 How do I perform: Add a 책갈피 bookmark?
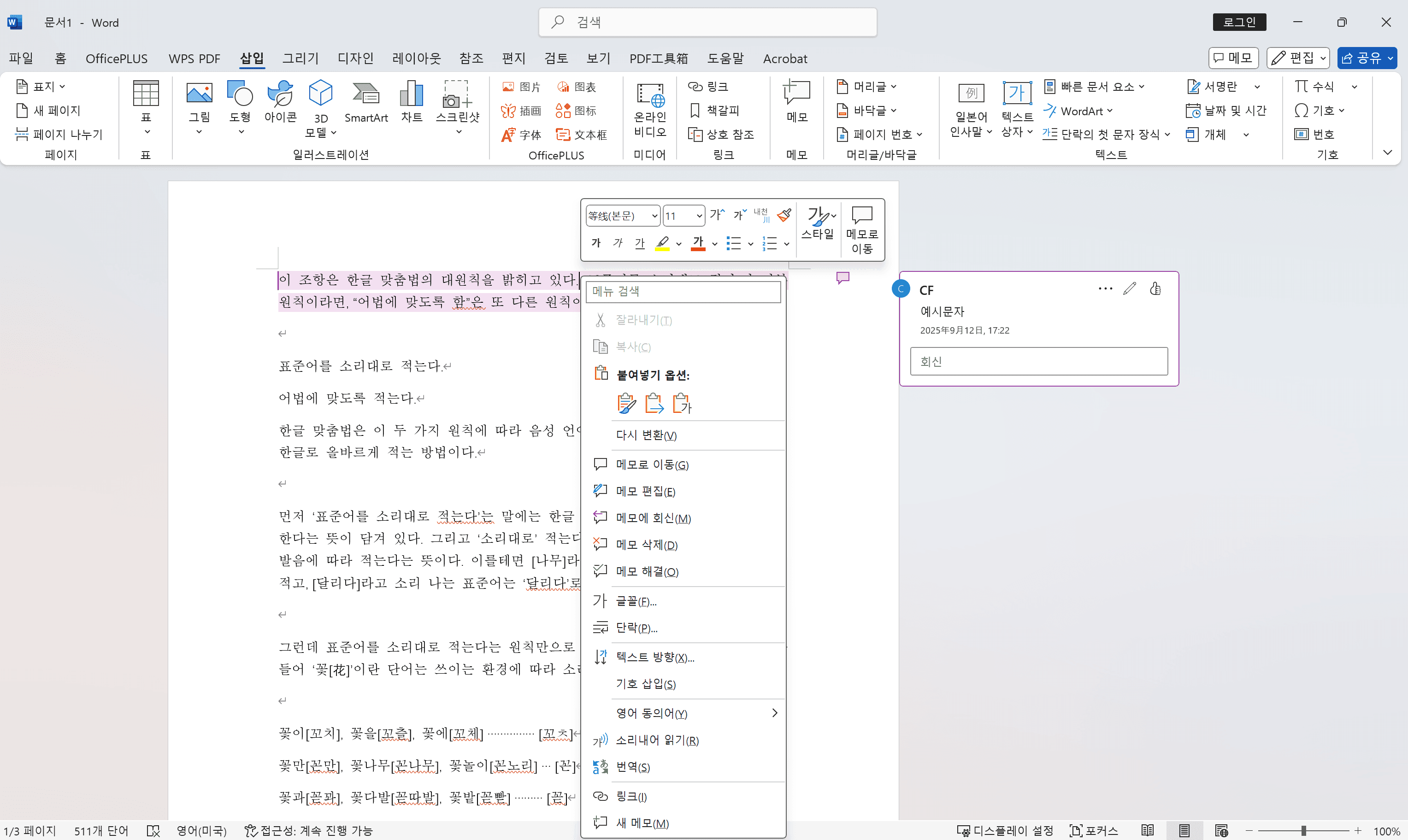714,111
